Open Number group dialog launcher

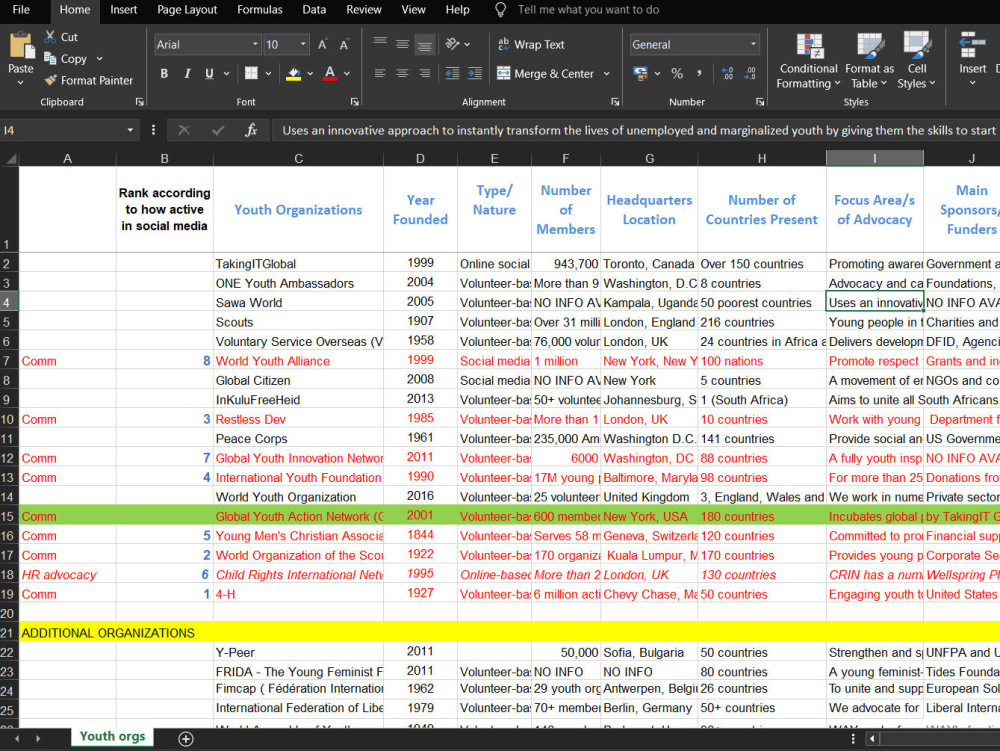click(760, 102)
